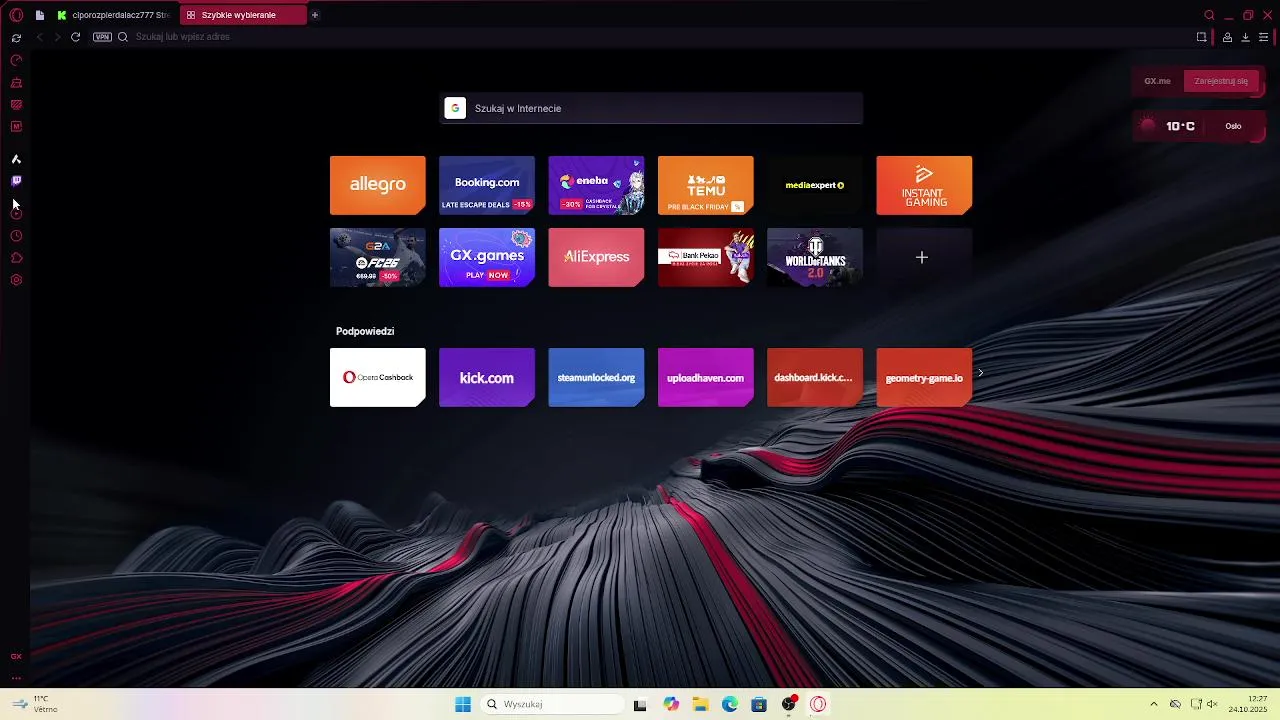
Task: Open the Opera GX main menu logo
Action: (16, 15)
